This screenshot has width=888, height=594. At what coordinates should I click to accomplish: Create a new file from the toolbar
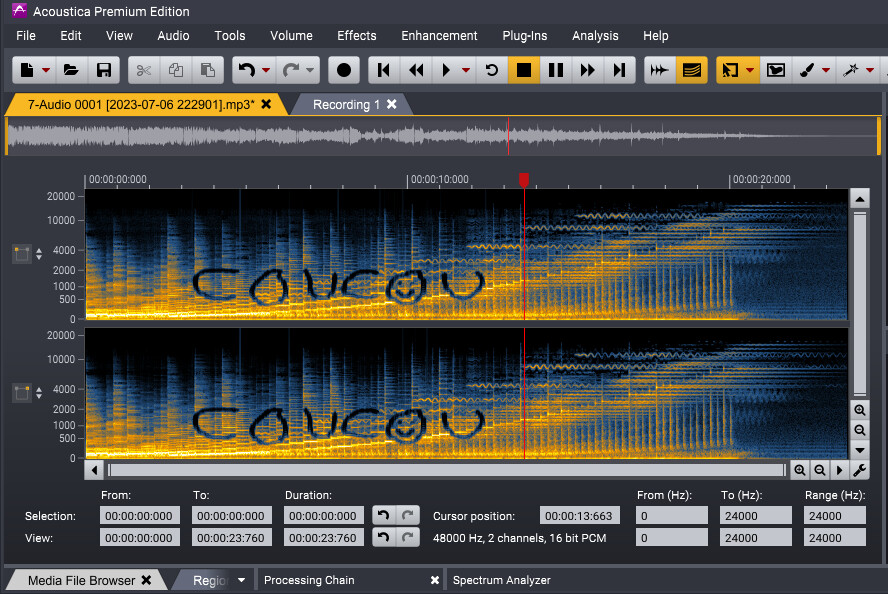click(27, 70)
